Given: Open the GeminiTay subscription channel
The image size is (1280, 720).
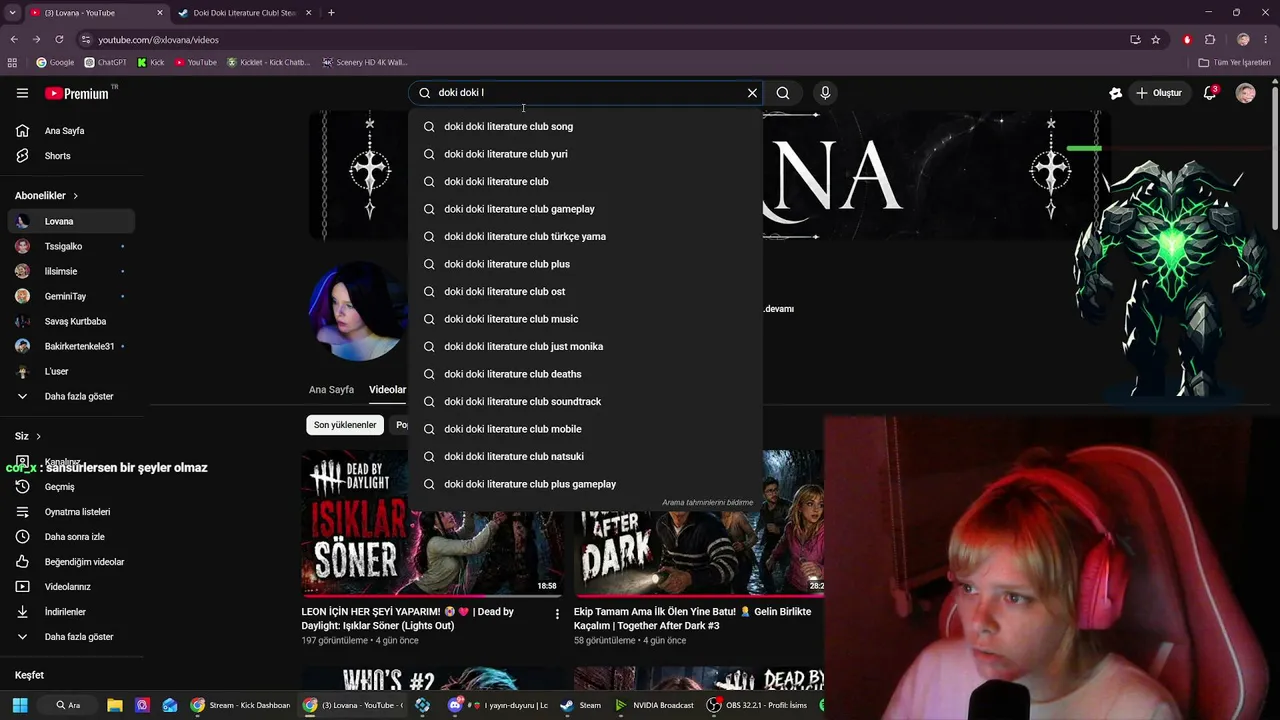Looking at the screenshot, I should click(x=71, y=296).
